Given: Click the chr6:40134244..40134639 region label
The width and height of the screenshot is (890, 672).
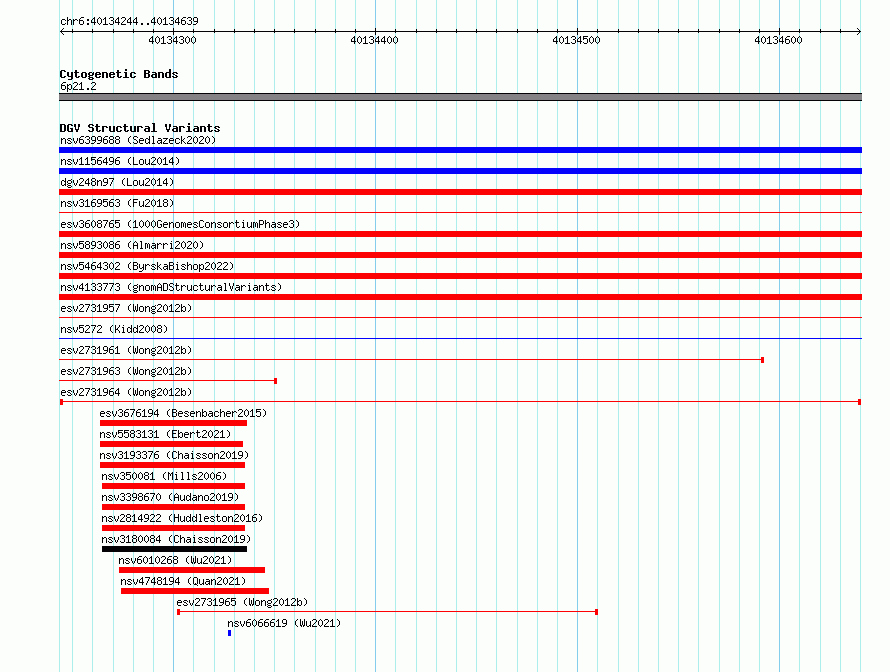Looking at the screenshot, I should click(x=129, y=22).
